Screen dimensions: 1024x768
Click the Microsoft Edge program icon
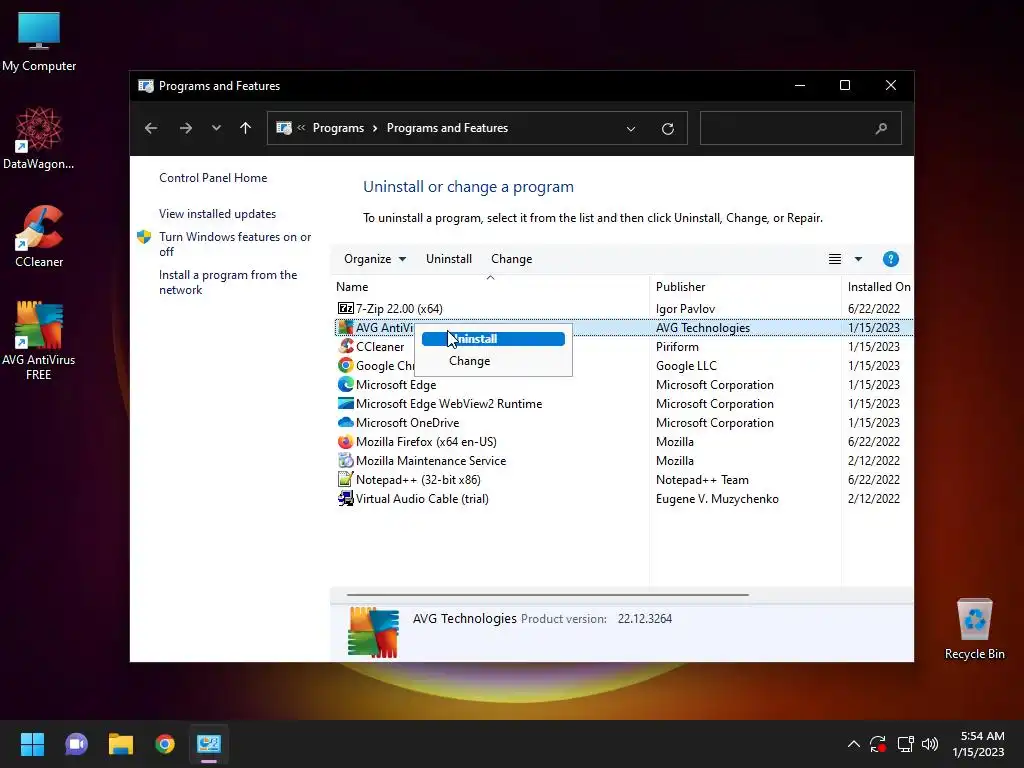pos(345,385)
